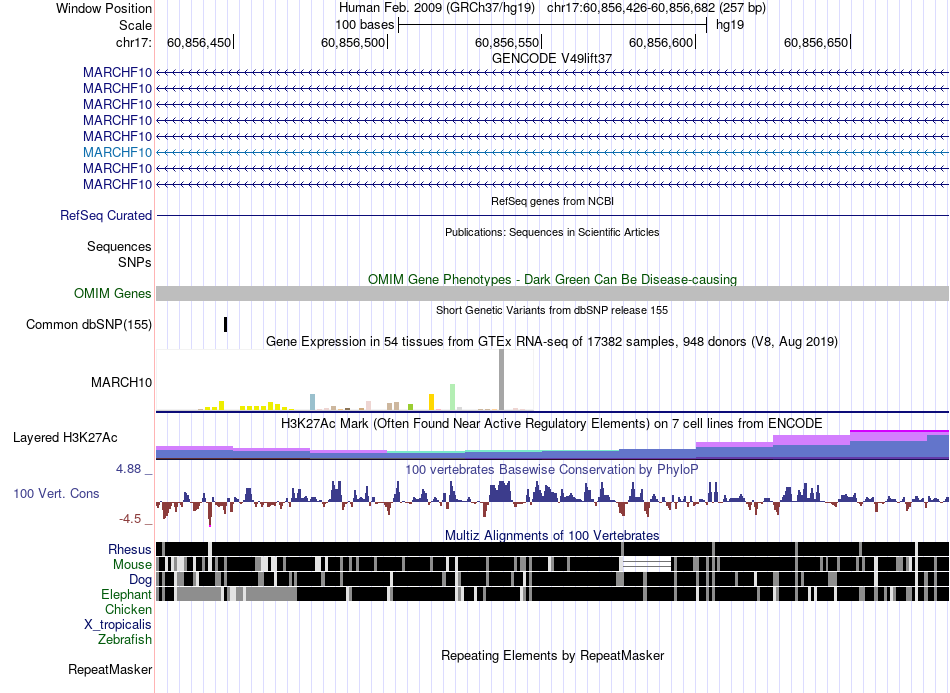Image resolution: width=950 pixels, height=693 pixels.
Task: Click 'Human Feb. 2009 (GRCh37/hg19)' text
Action: point(437,8)
